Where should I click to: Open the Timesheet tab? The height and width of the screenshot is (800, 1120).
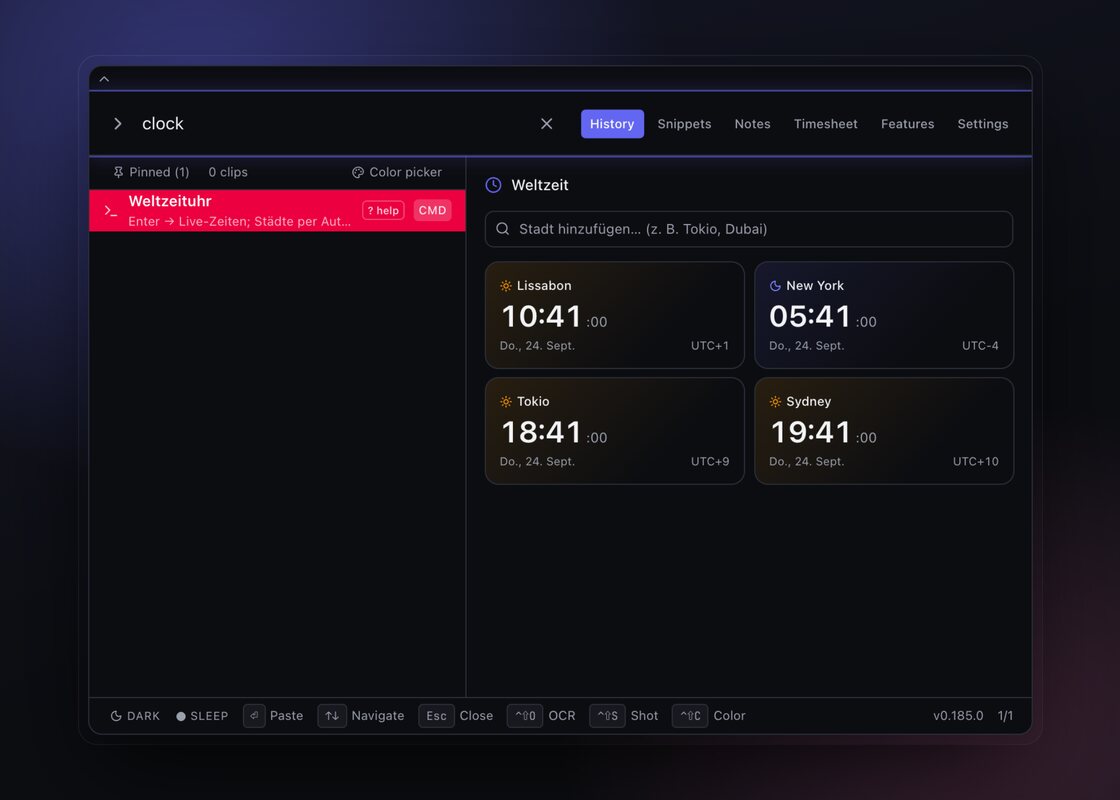[x=825, y=124]
